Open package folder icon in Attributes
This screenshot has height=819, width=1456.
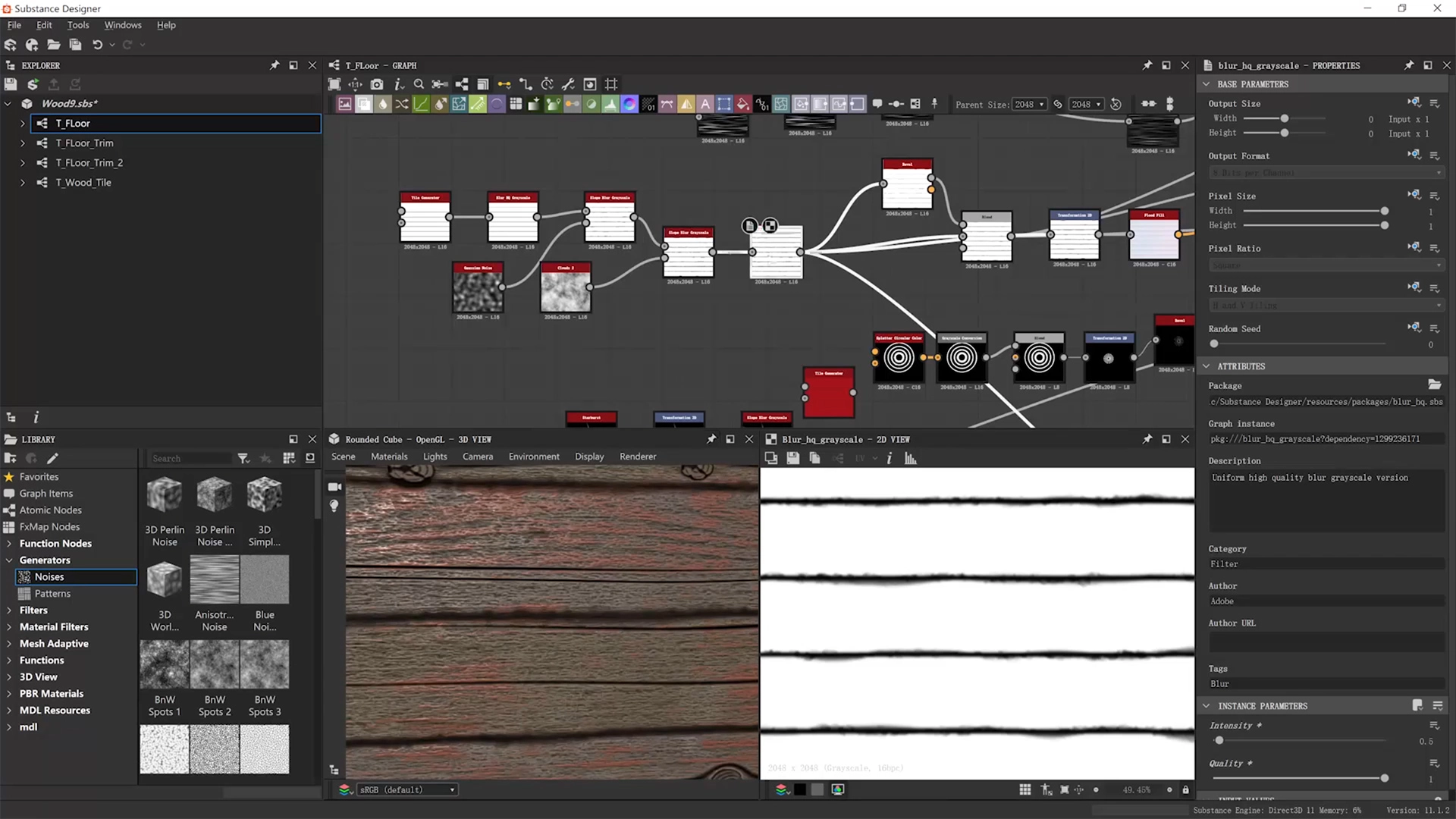pyautogui.click(x=1434, y=384)
